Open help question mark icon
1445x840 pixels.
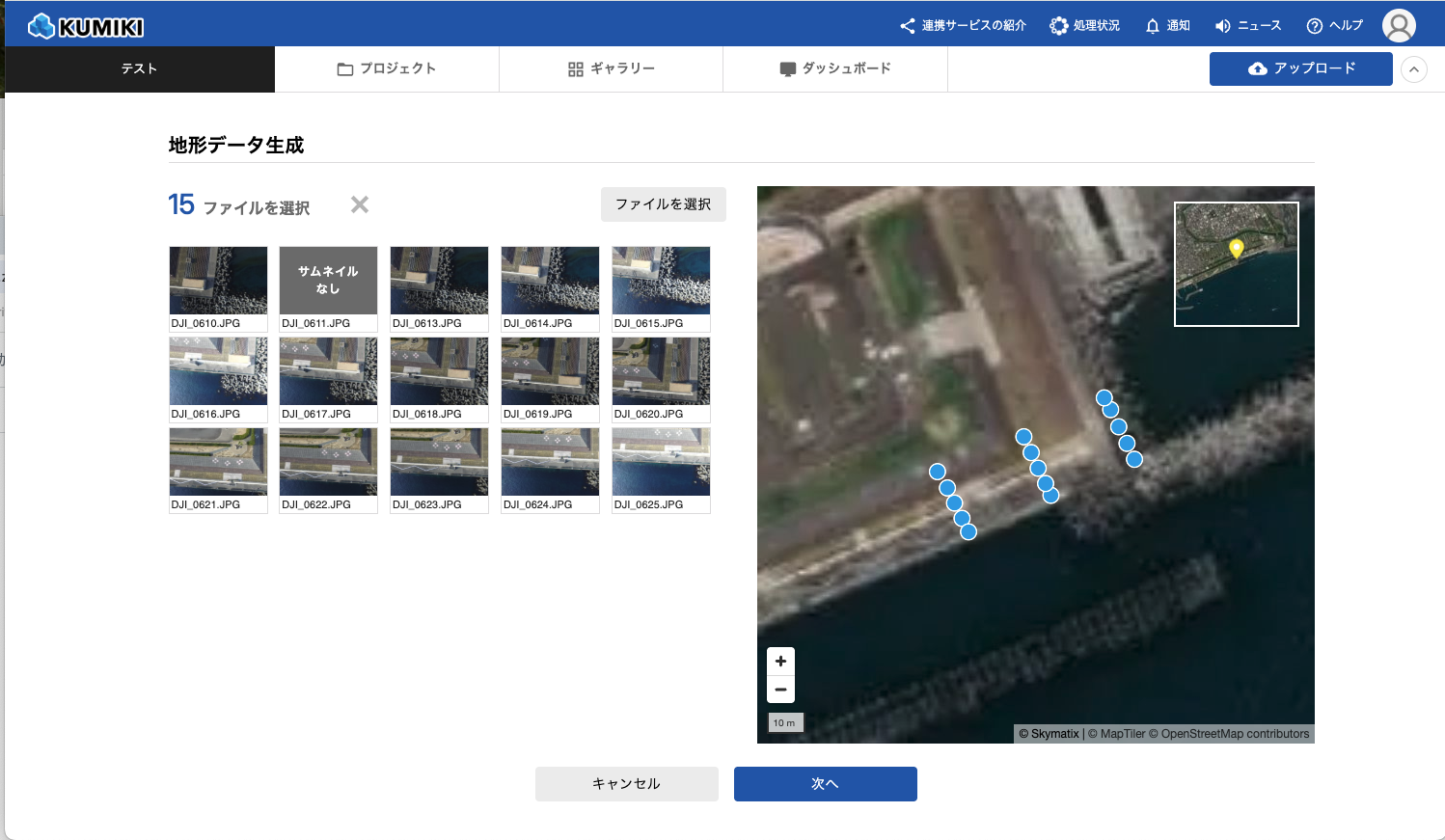pyautogui.click(x=1314, y=26)
